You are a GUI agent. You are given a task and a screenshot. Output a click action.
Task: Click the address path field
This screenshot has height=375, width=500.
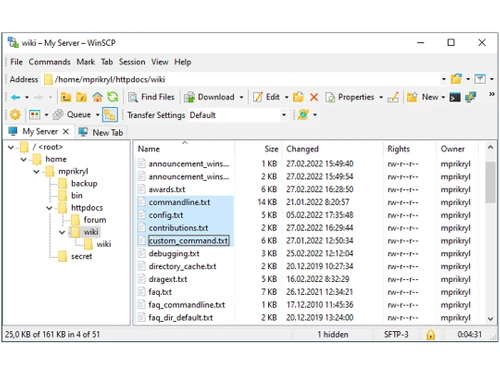click(x=242, y=79)
